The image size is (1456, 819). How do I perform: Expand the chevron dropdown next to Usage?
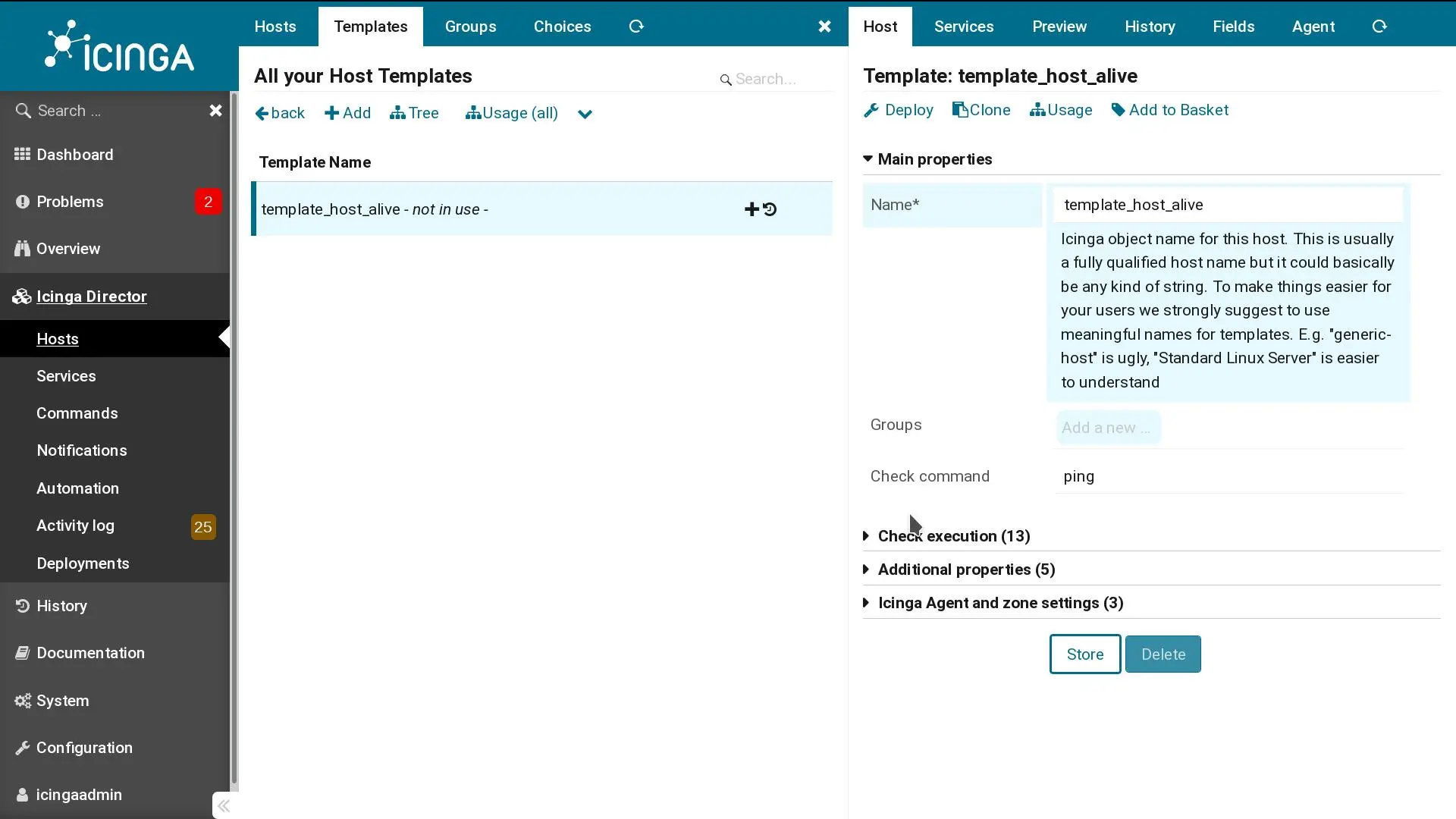point(585,114)
